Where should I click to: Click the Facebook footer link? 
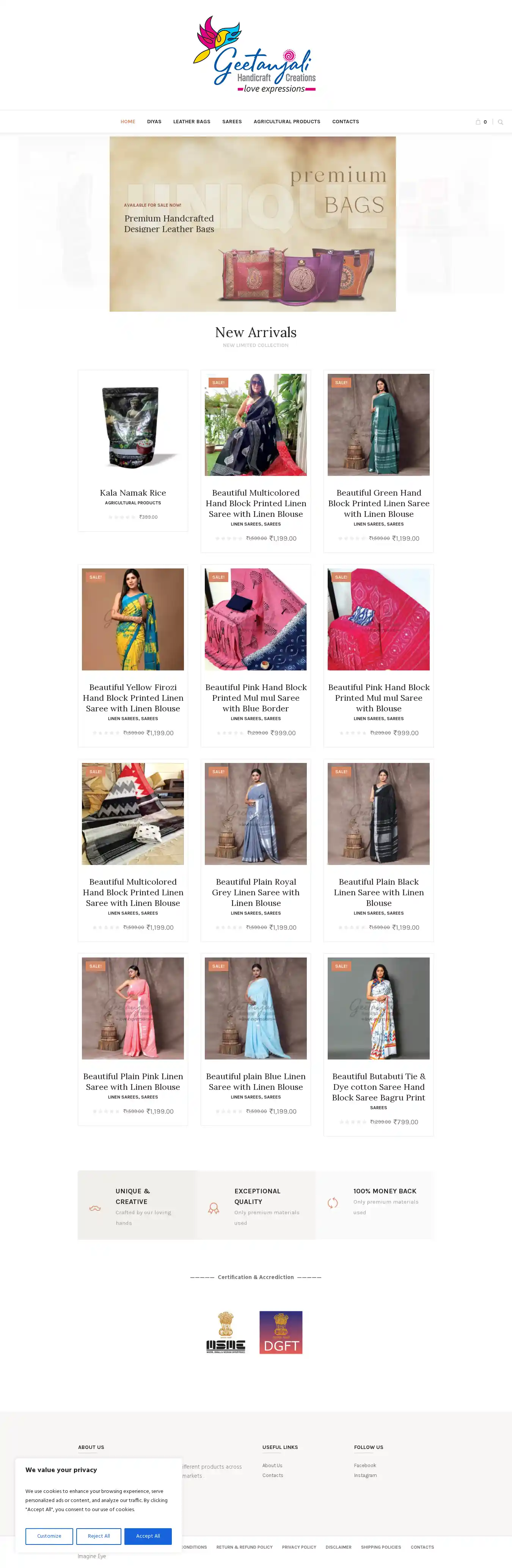pos(365,1465)
